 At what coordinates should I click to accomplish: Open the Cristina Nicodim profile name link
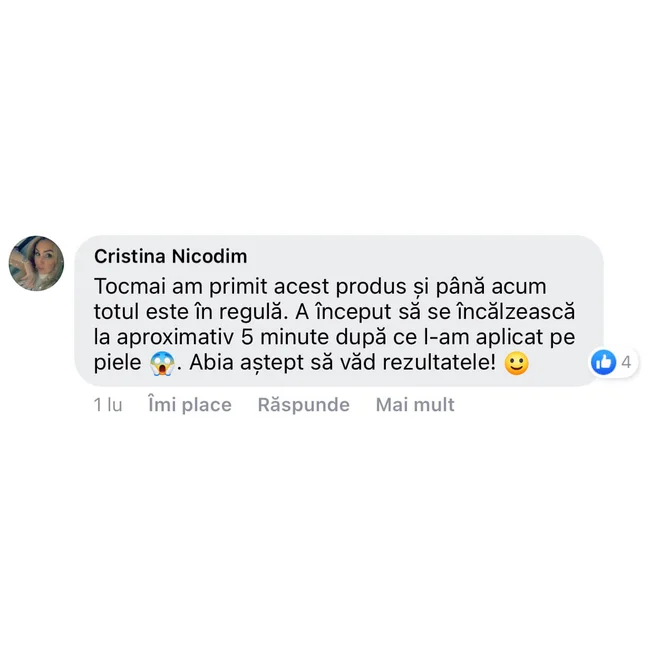tap(170, 256)
